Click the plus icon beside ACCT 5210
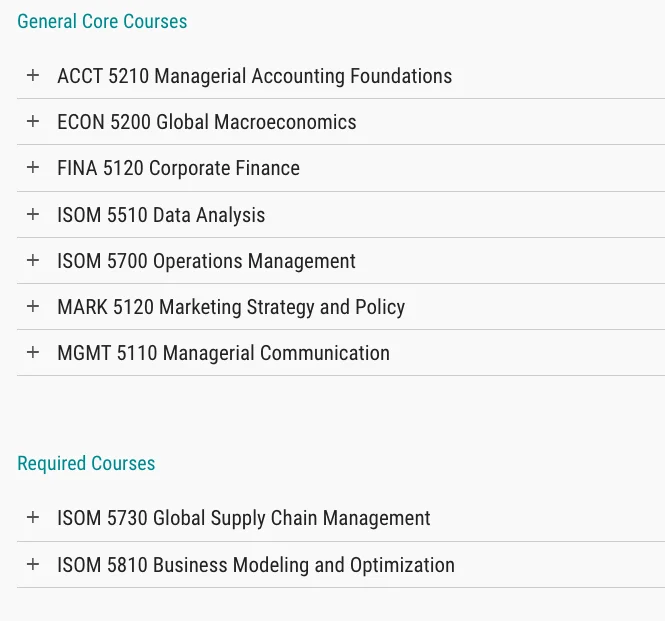This screenshot has height=621, width=665. [x=33, y=75]
